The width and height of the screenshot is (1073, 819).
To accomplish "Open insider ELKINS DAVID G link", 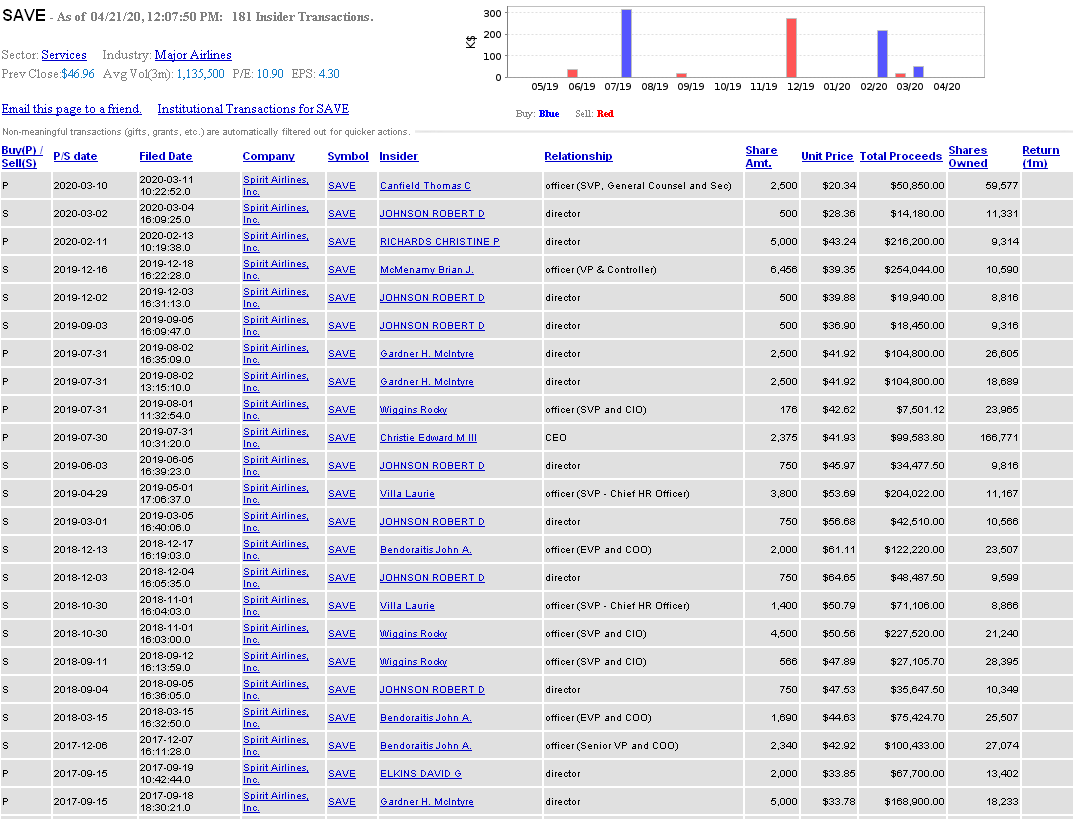I will pos(420,774).
